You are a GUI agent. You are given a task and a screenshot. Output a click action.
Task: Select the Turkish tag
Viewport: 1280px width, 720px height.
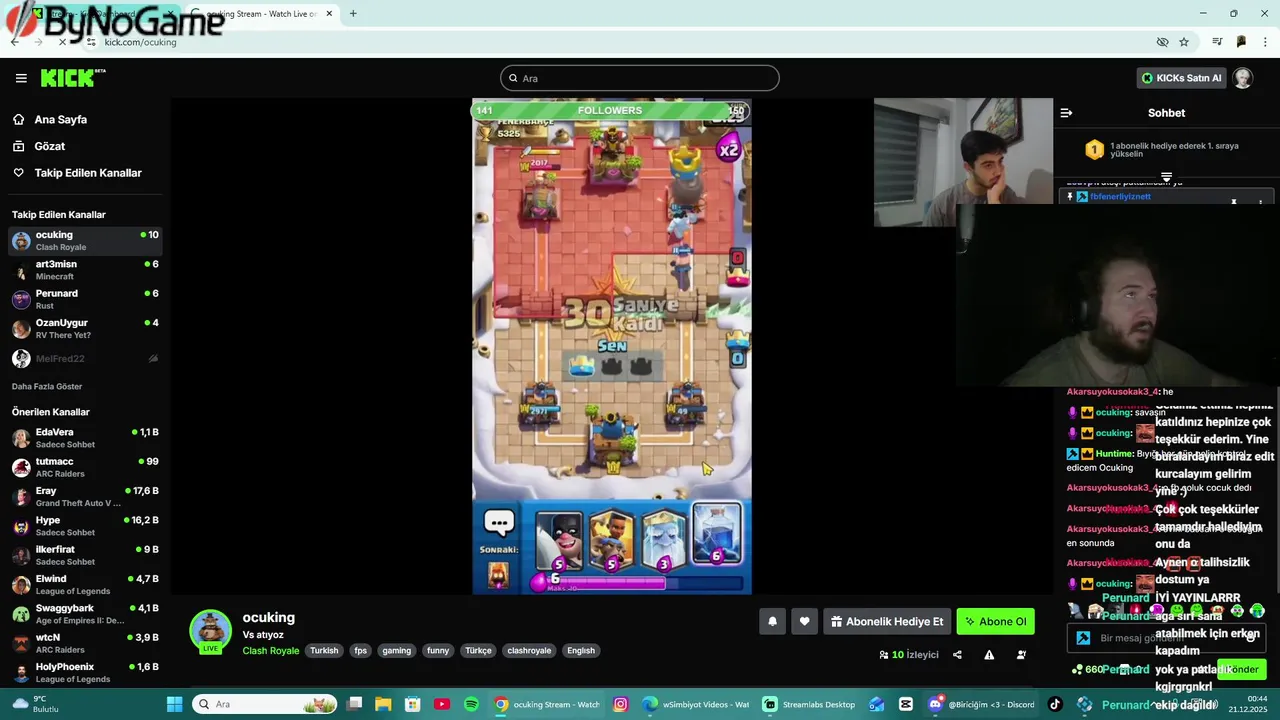pyautogui.click(x=324, y=650)
